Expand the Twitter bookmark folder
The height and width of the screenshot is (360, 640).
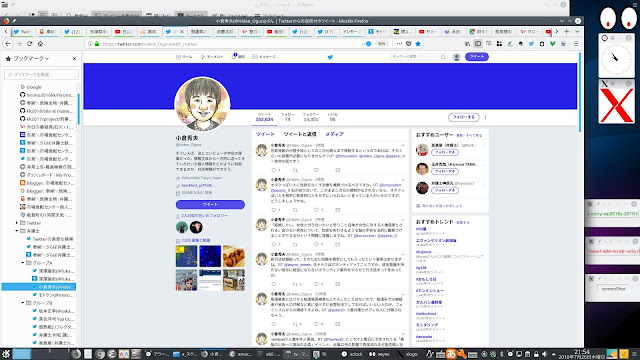(17, 223)
